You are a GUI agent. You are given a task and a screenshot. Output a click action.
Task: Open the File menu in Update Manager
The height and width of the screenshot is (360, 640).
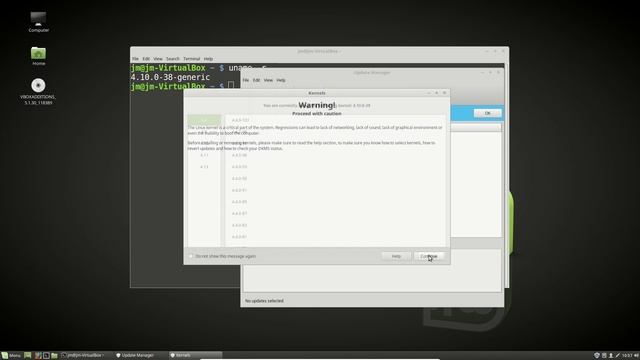246,80
